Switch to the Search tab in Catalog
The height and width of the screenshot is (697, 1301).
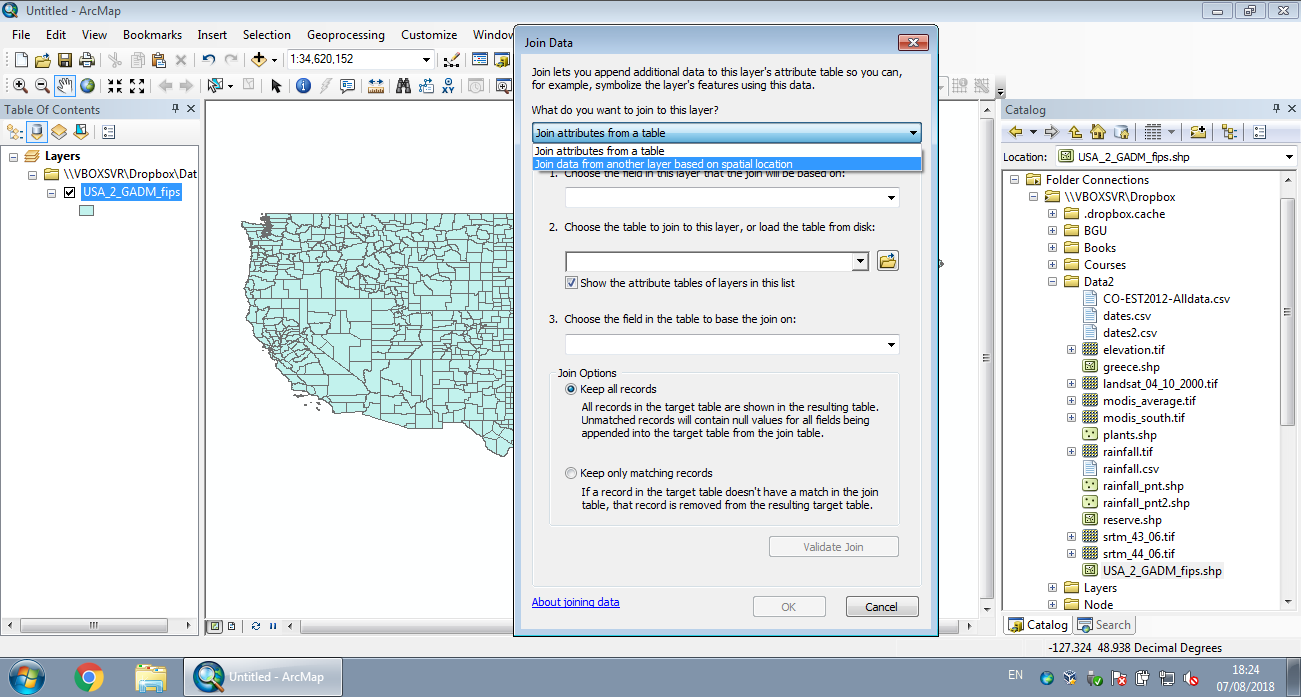(1104, 624)
